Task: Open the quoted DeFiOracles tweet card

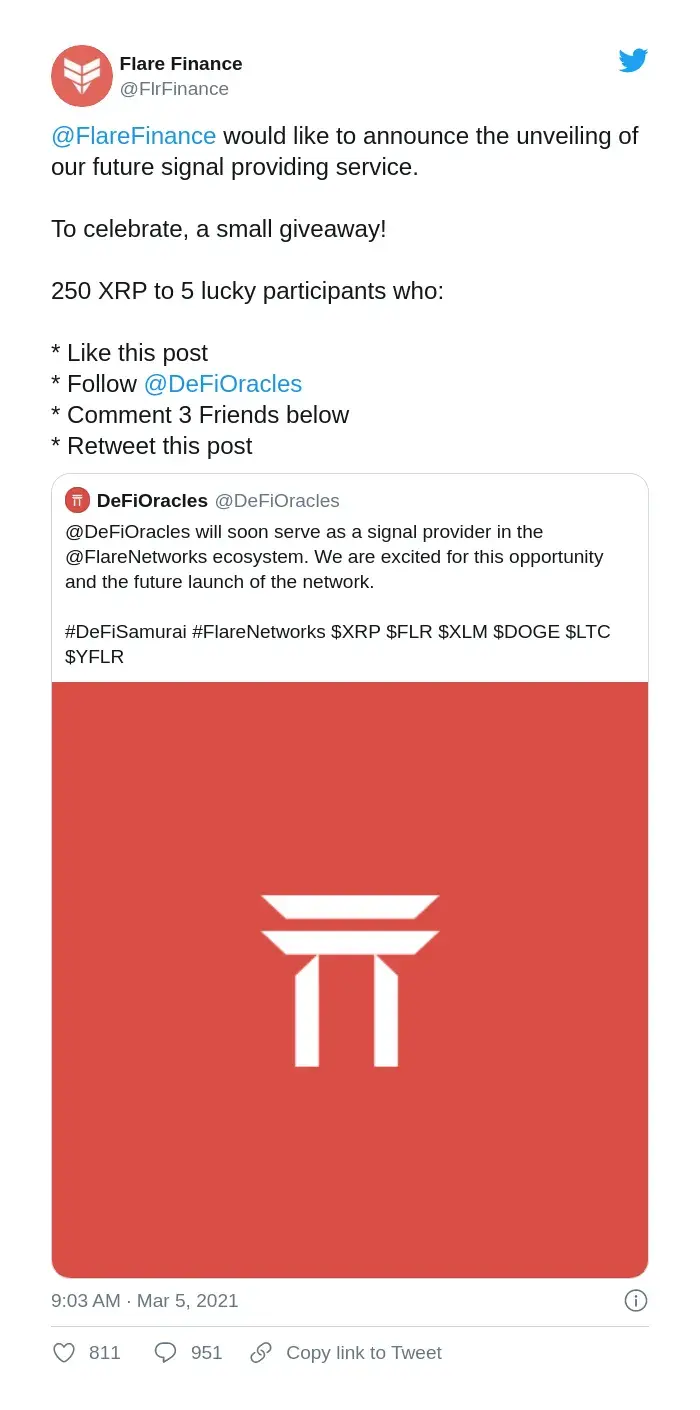Action: point(350,578)
